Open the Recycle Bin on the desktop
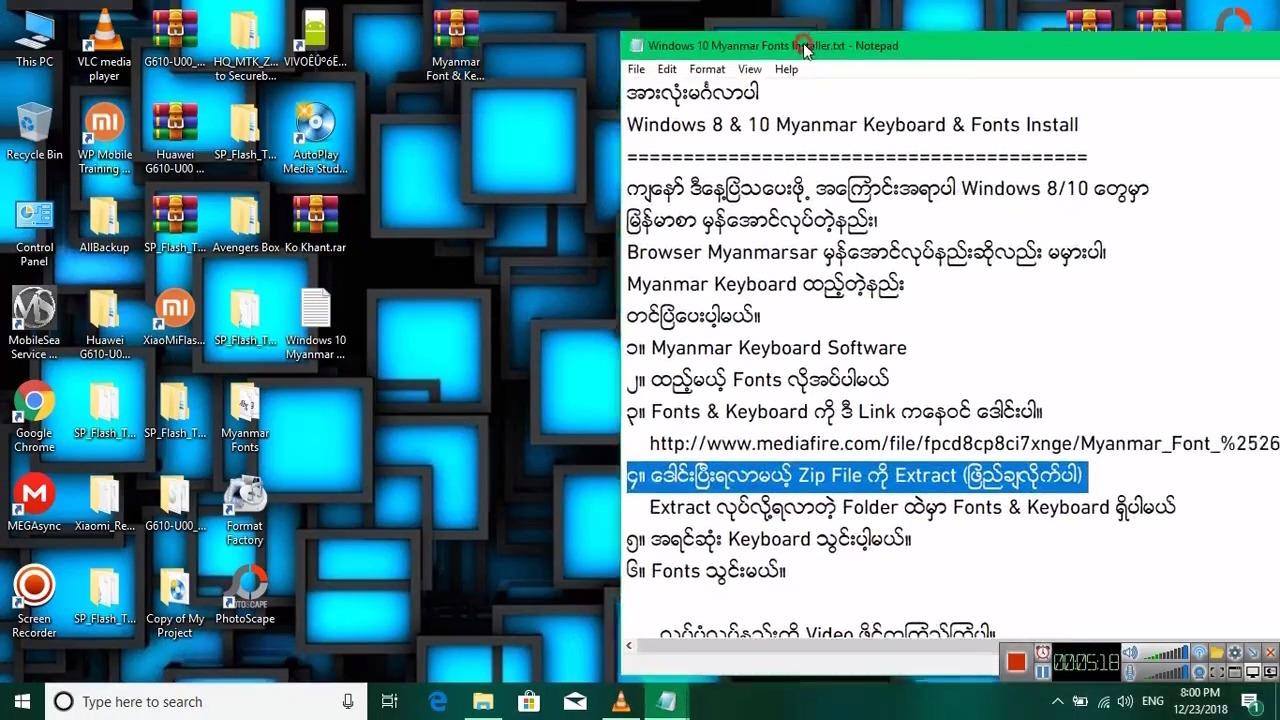 [34, 131]
